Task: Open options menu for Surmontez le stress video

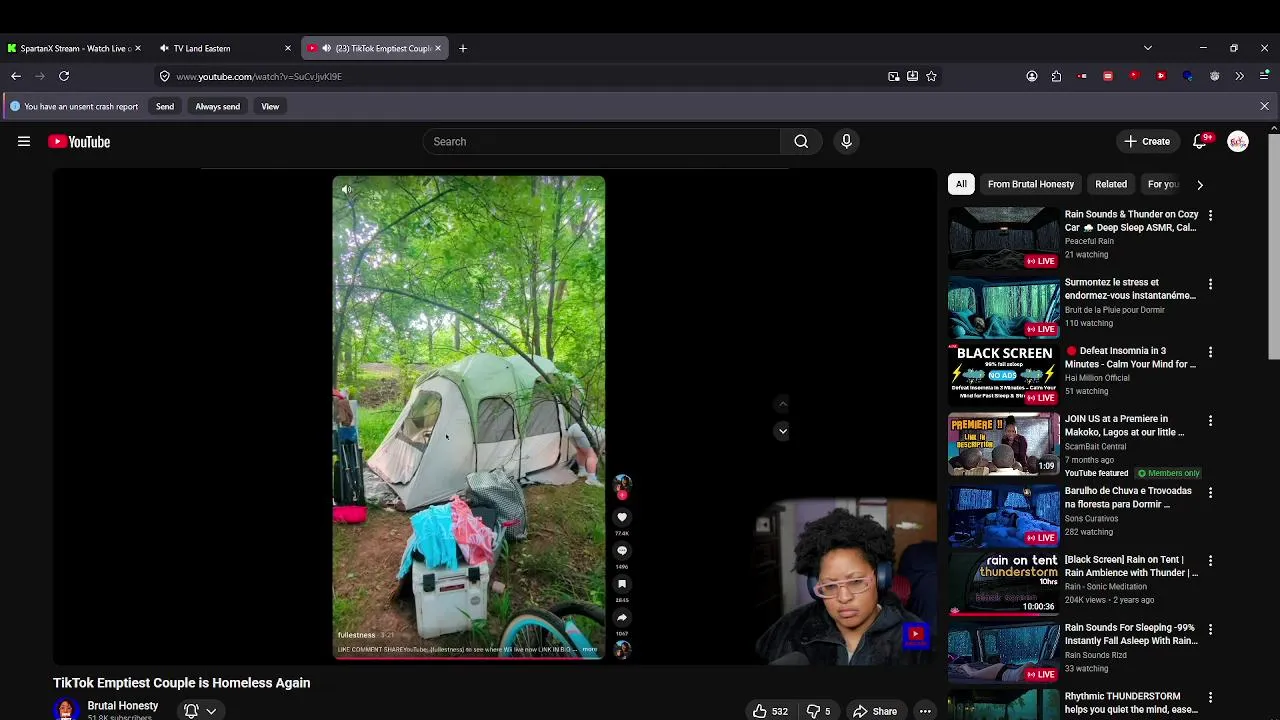Action: pos(1210,284)
